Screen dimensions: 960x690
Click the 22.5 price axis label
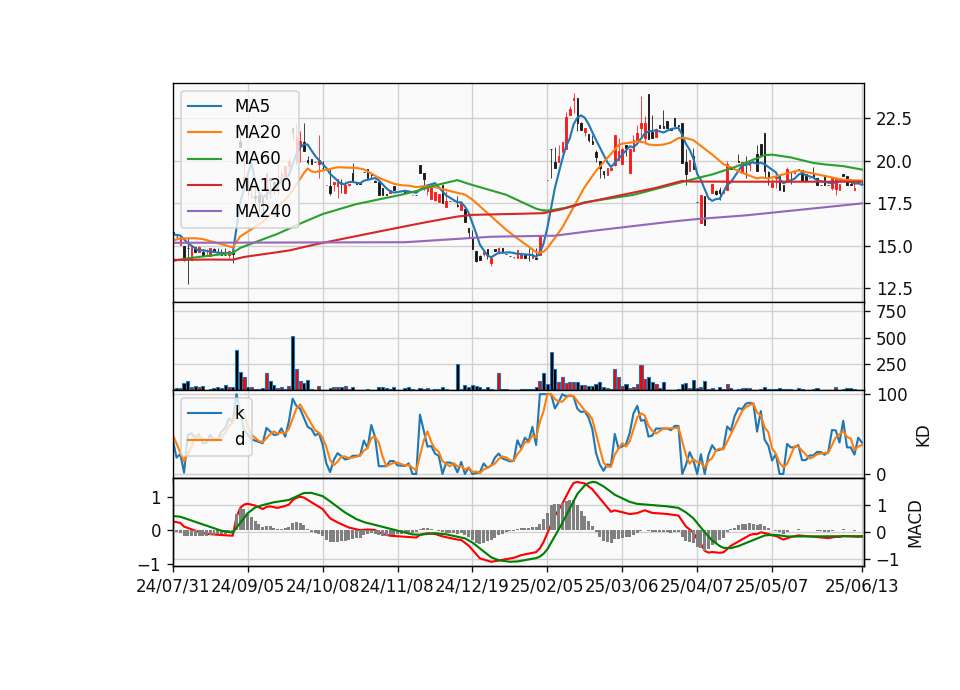(x=894, y=119)
